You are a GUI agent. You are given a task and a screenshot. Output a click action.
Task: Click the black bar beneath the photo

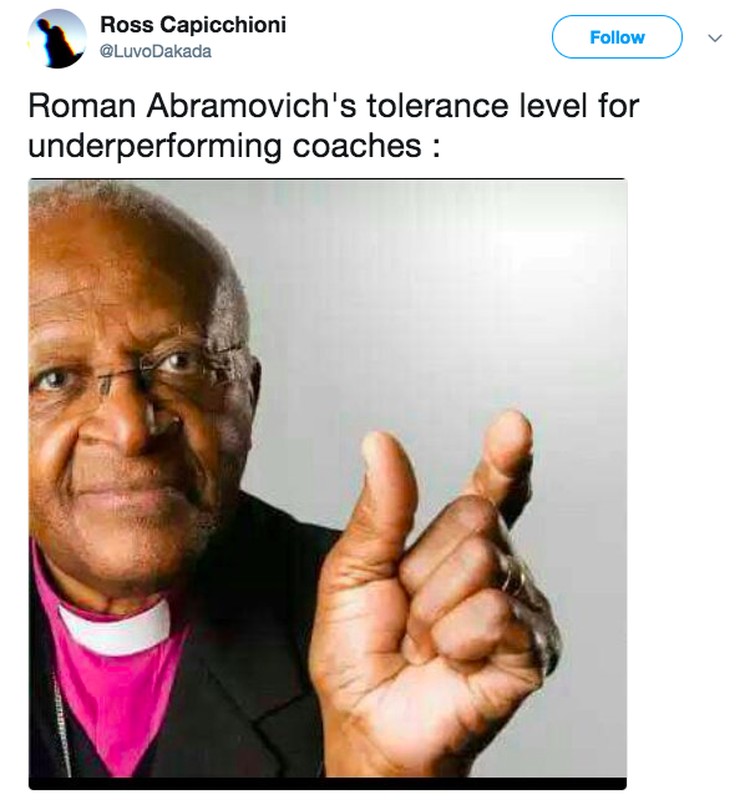click(328, 783)
